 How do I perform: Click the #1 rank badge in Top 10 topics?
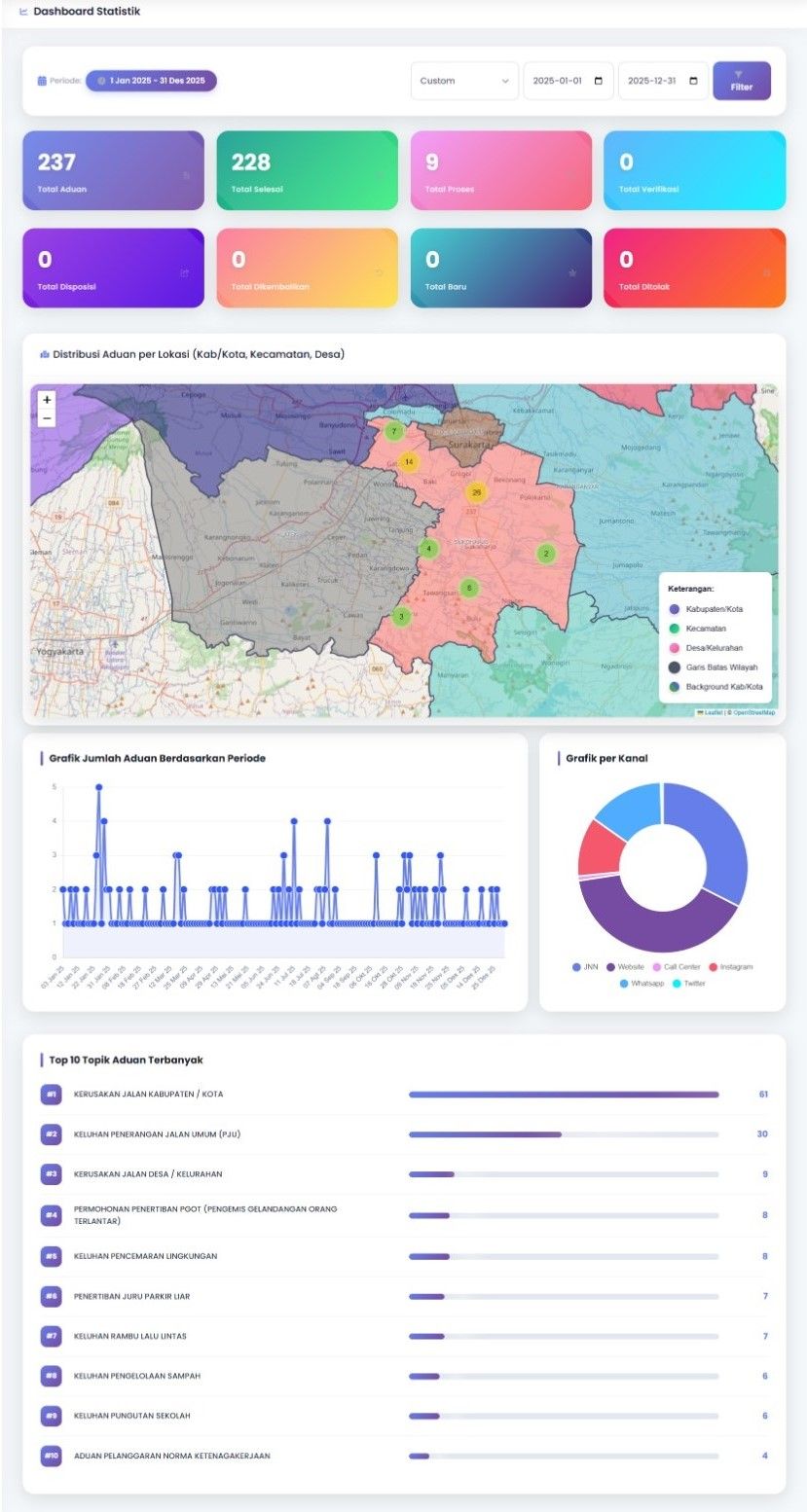click(52, 1095)
